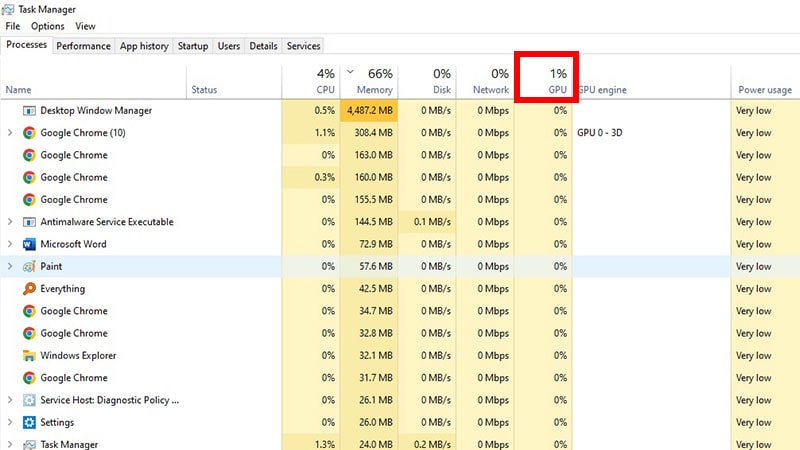Sort by Memory column header
This screenshot has height=450, width=800.
pos(369,82)
